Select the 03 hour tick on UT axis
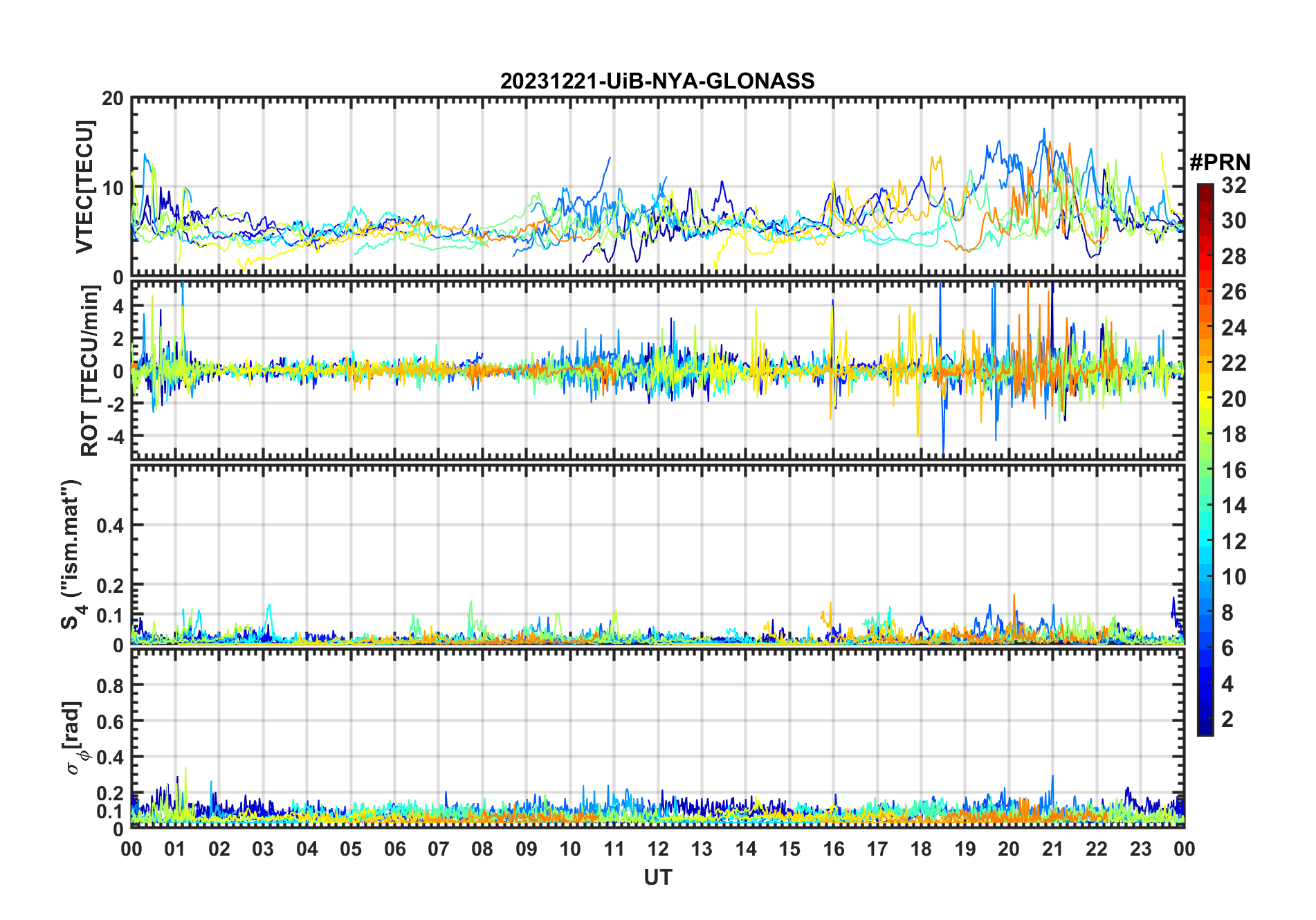The image size is (1316, 920). [x=263, y=849]
